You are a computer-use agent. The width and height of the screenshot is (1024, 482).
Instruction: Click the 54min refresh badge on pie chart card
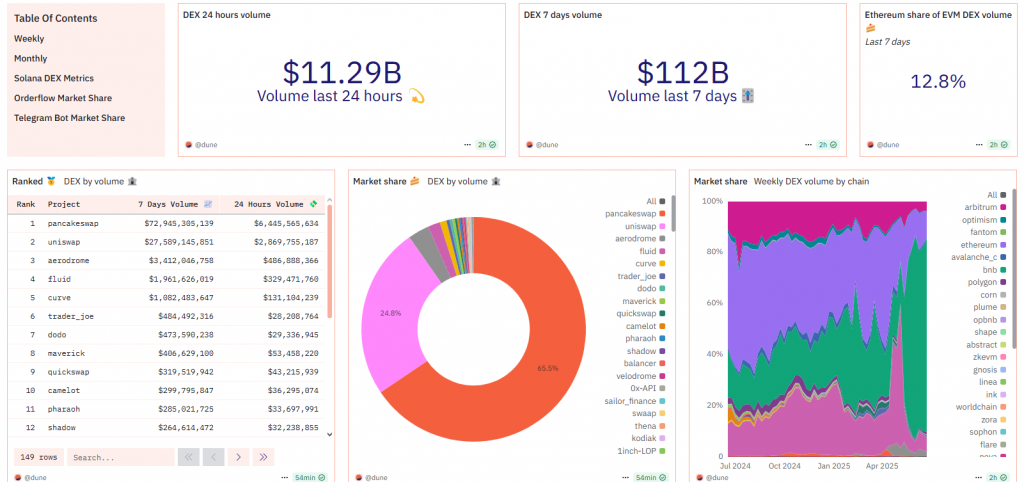pos(650,477)
